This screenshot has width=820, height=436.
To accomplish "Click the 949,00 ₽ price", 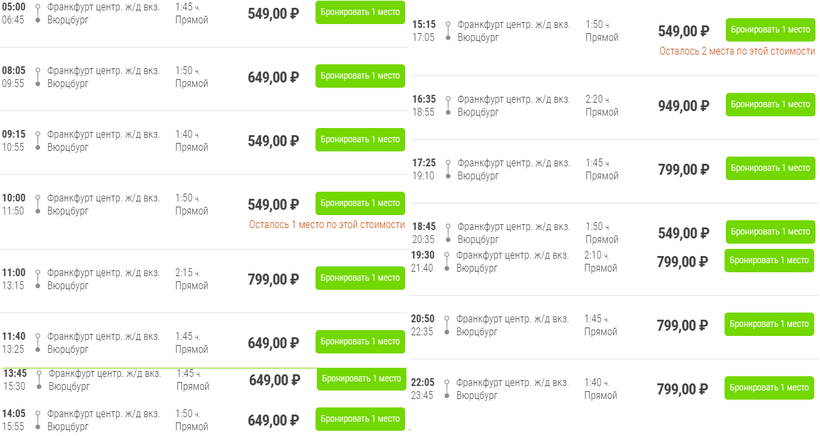I will coord(684,106).
